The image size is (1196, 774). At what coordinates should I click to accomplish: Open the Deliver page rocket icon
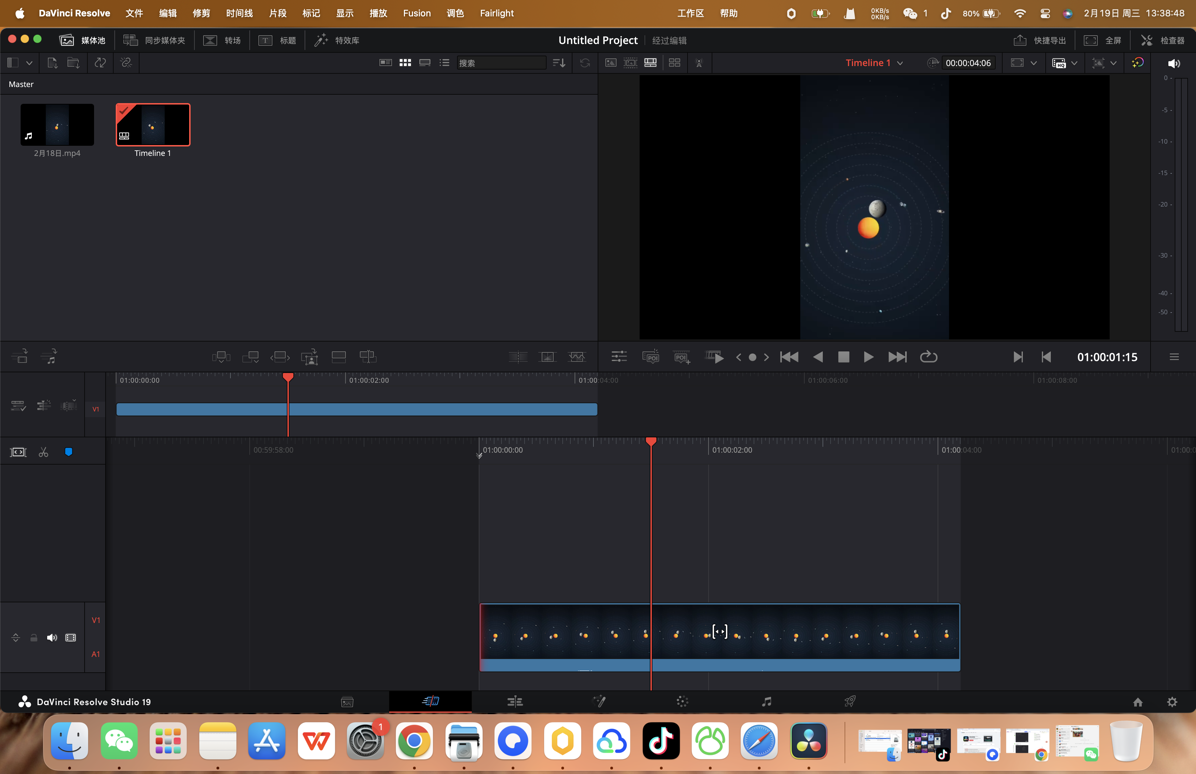pyautogui.click(x=849, y=702)
